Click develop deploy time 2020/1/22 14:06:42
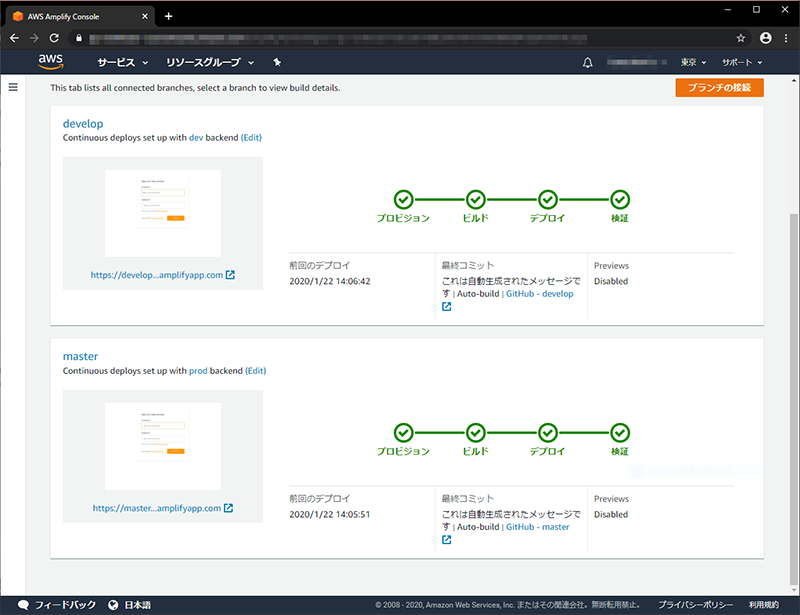The width and height of the screenshot is (800, 615). [330, 281]
